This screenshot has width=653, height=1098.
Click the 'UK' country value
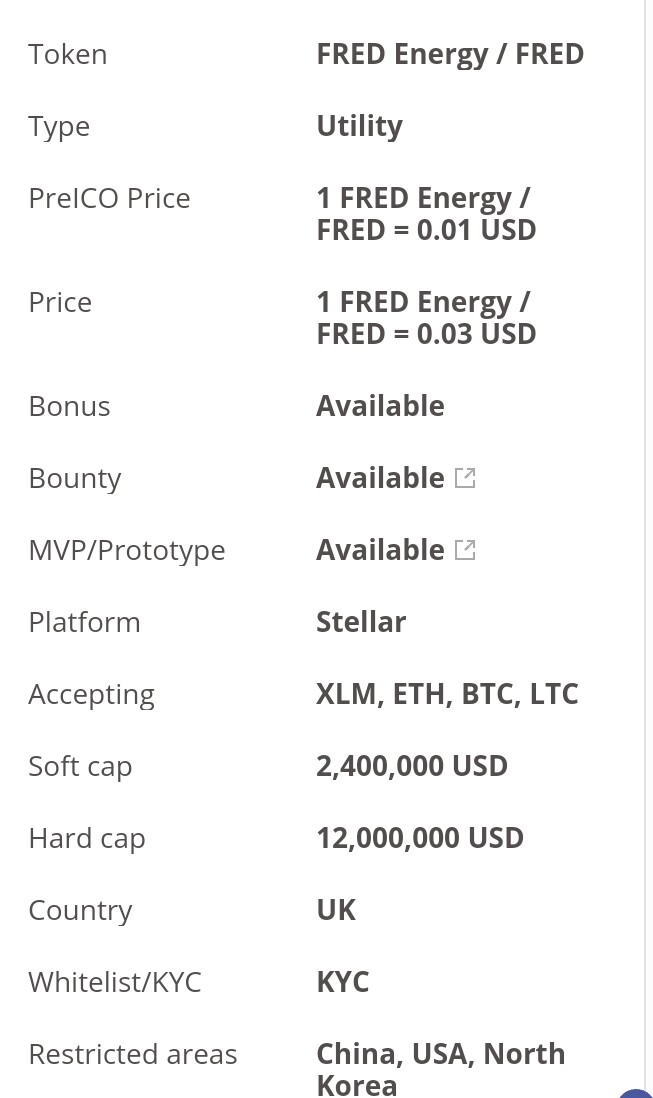tap(336, 910)
